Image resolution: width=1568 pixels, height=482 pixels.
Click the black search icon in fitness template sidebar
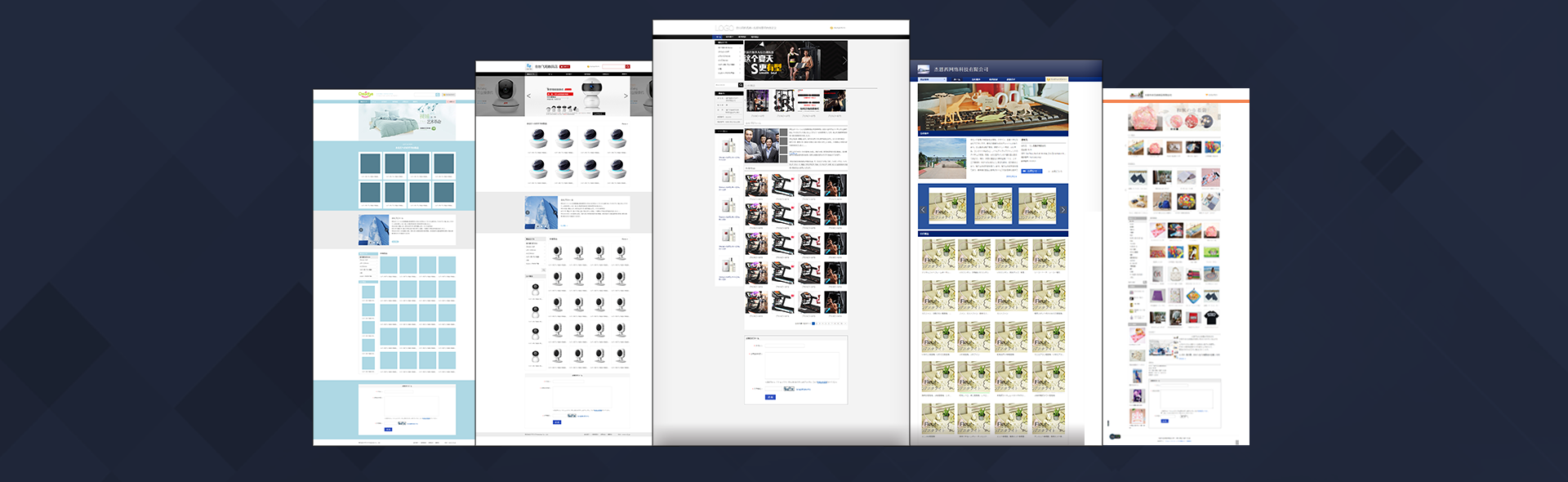point(741,85)
